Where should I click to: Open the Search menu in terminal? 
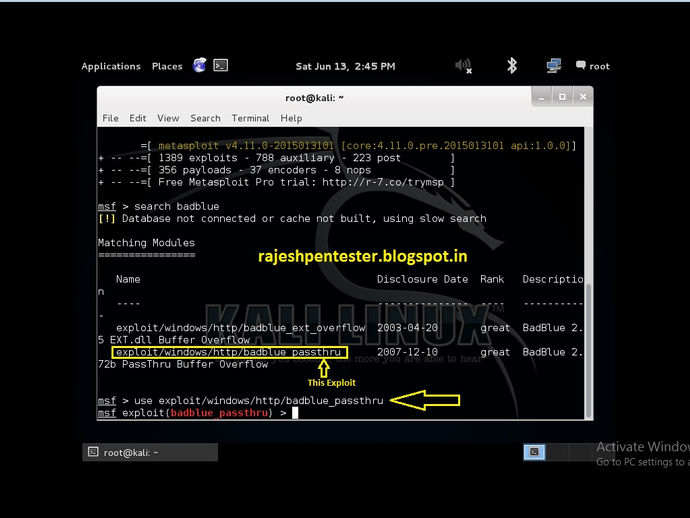(205, 118)
